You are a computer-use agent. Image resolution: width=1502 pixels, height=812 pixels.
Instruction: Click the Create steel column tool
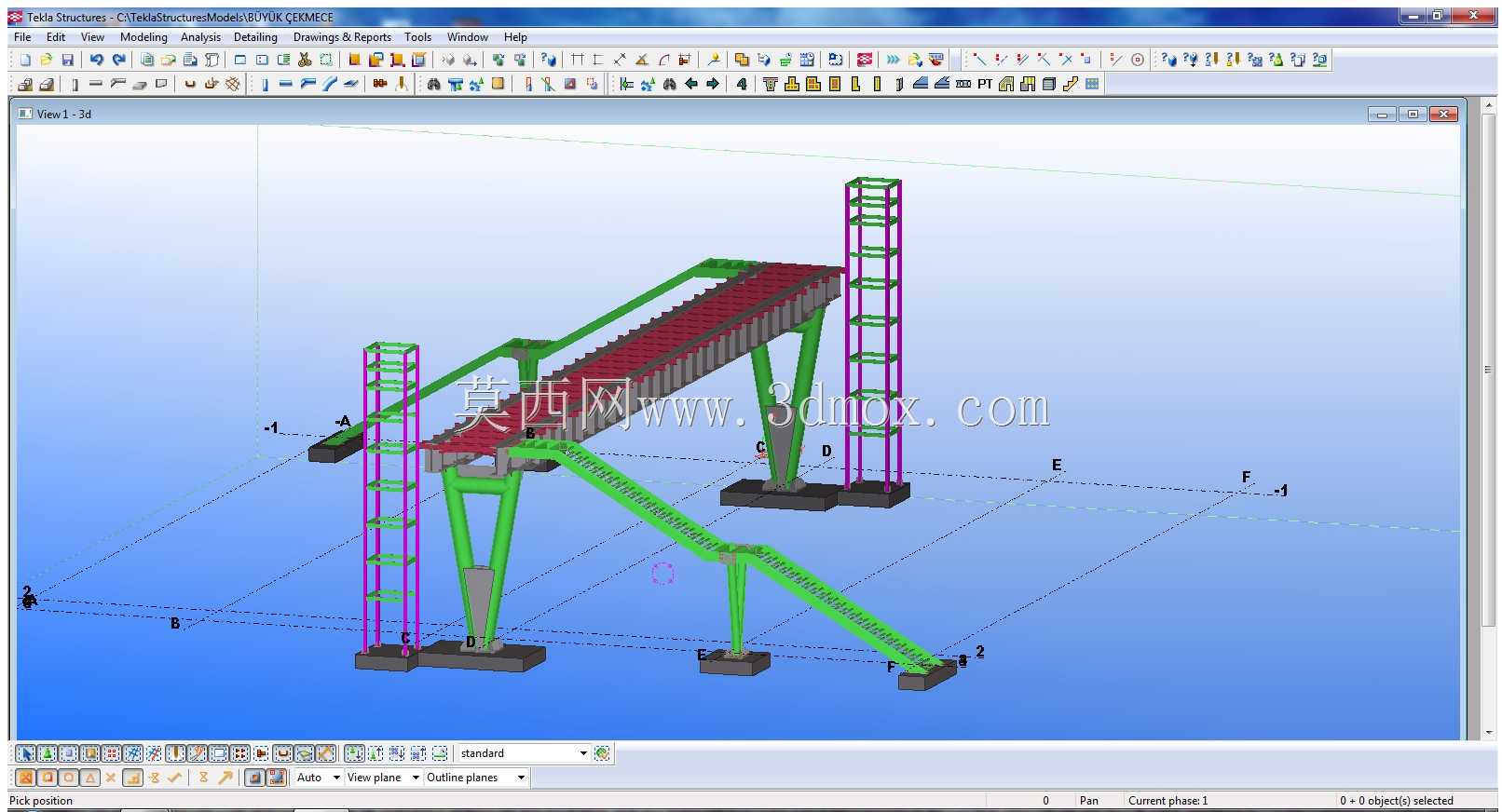[265, 84]
